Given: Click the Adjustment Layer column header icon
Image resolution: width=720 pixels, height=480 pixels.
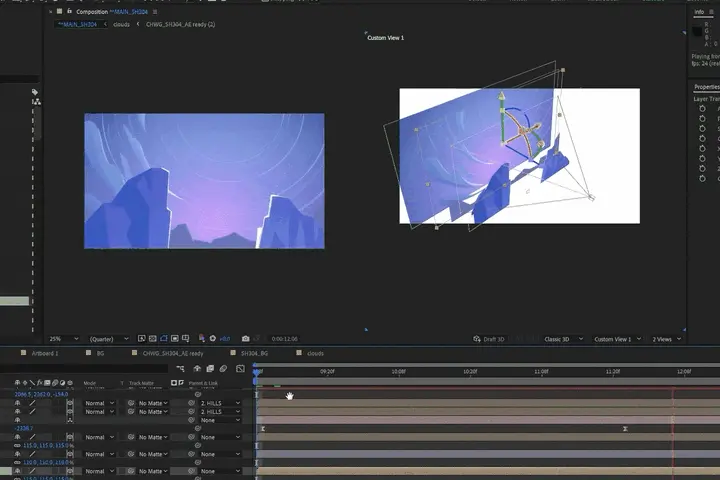Looking at the screenshot, I should point(62,383).
